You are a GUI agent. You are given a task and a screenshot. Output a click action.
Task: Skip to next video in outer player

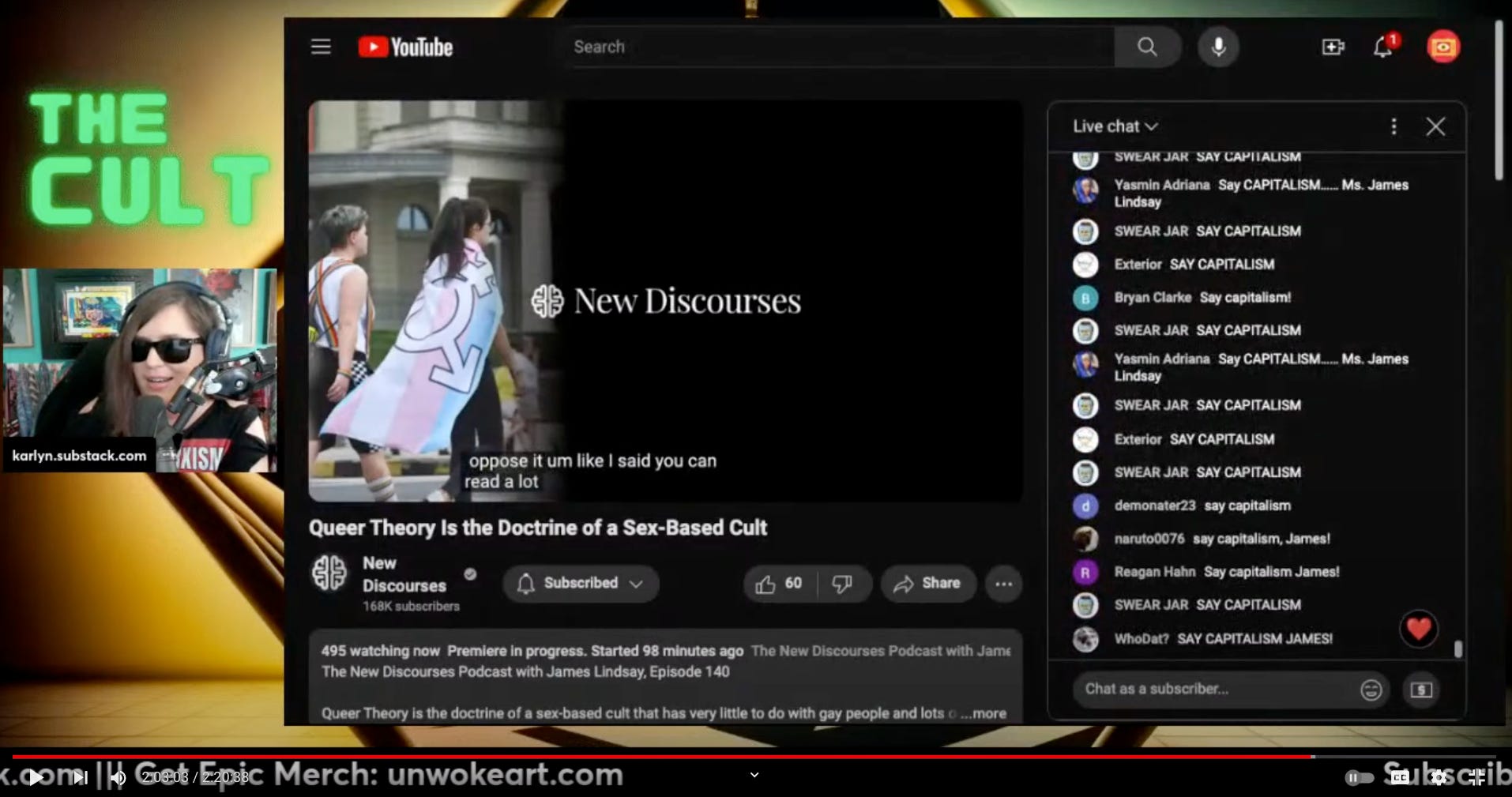point(80,777)
